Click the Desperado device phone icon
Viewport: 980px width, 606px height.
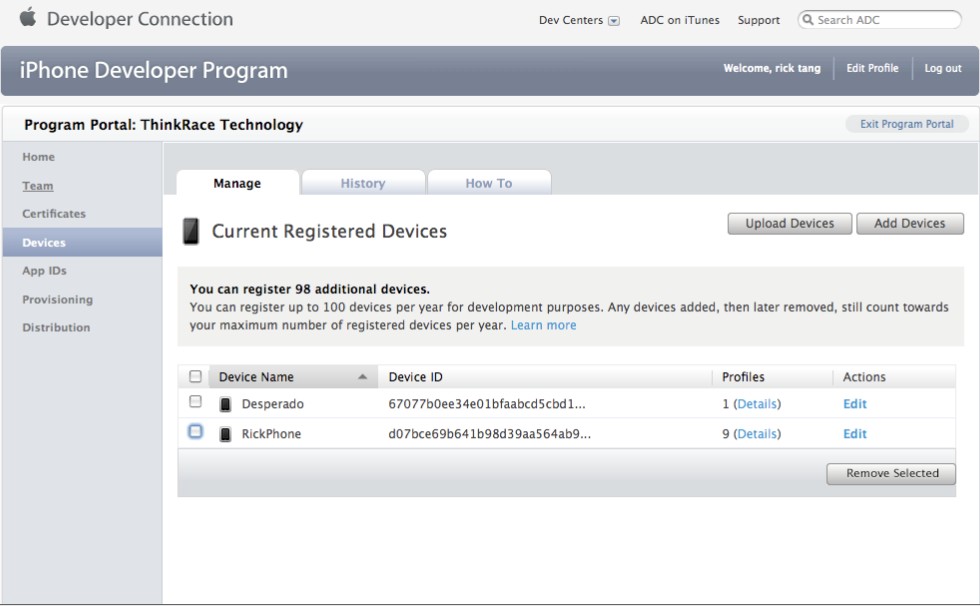tap(226, 404)
